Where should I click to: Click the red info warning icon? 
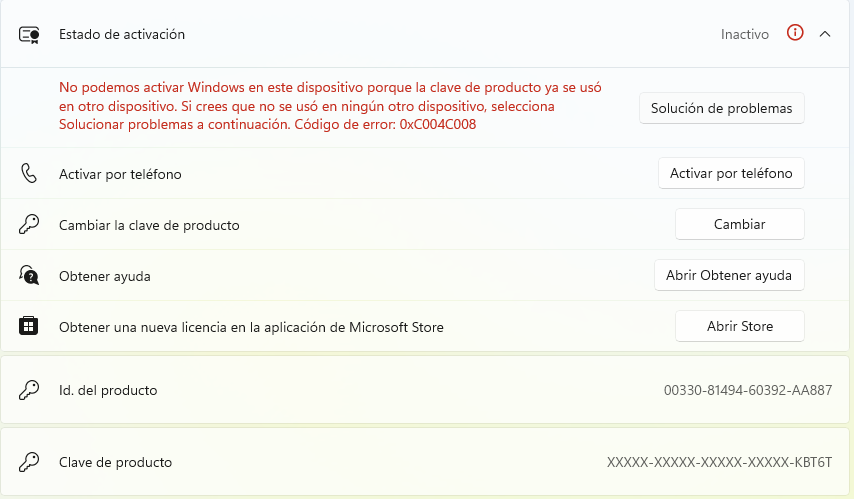(x=795, y=33)
